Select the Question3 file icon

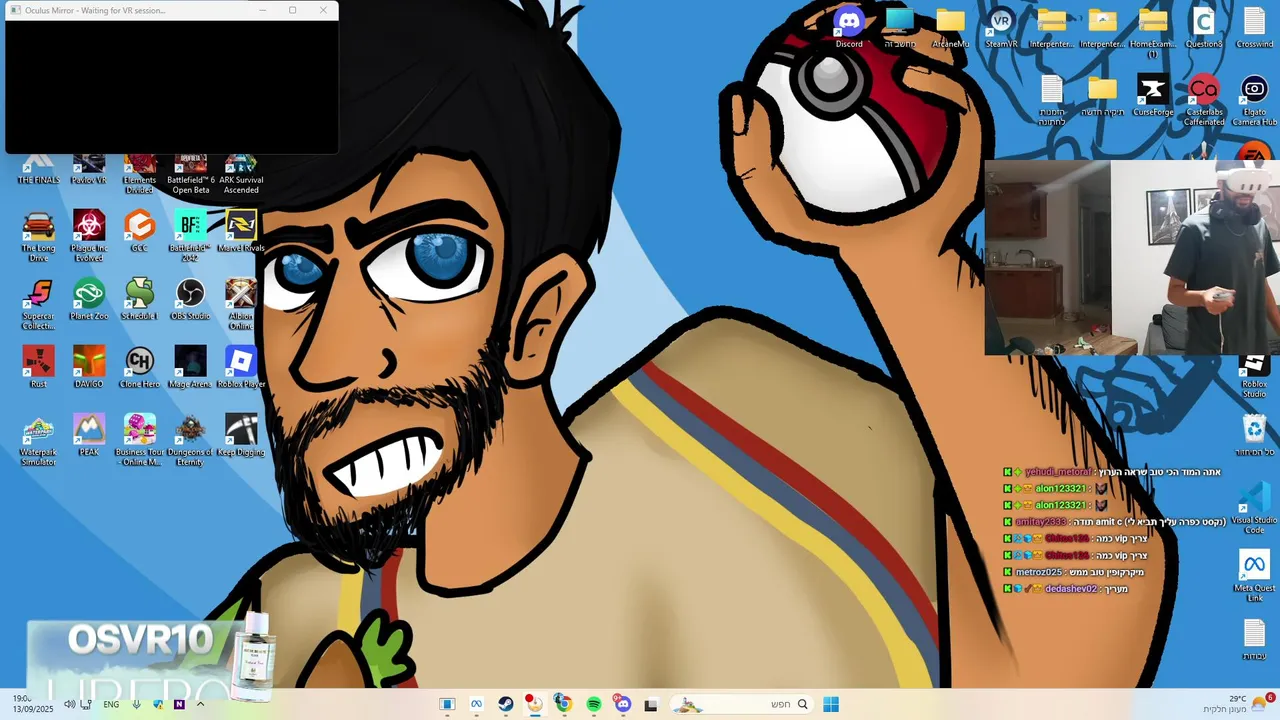1204,27
